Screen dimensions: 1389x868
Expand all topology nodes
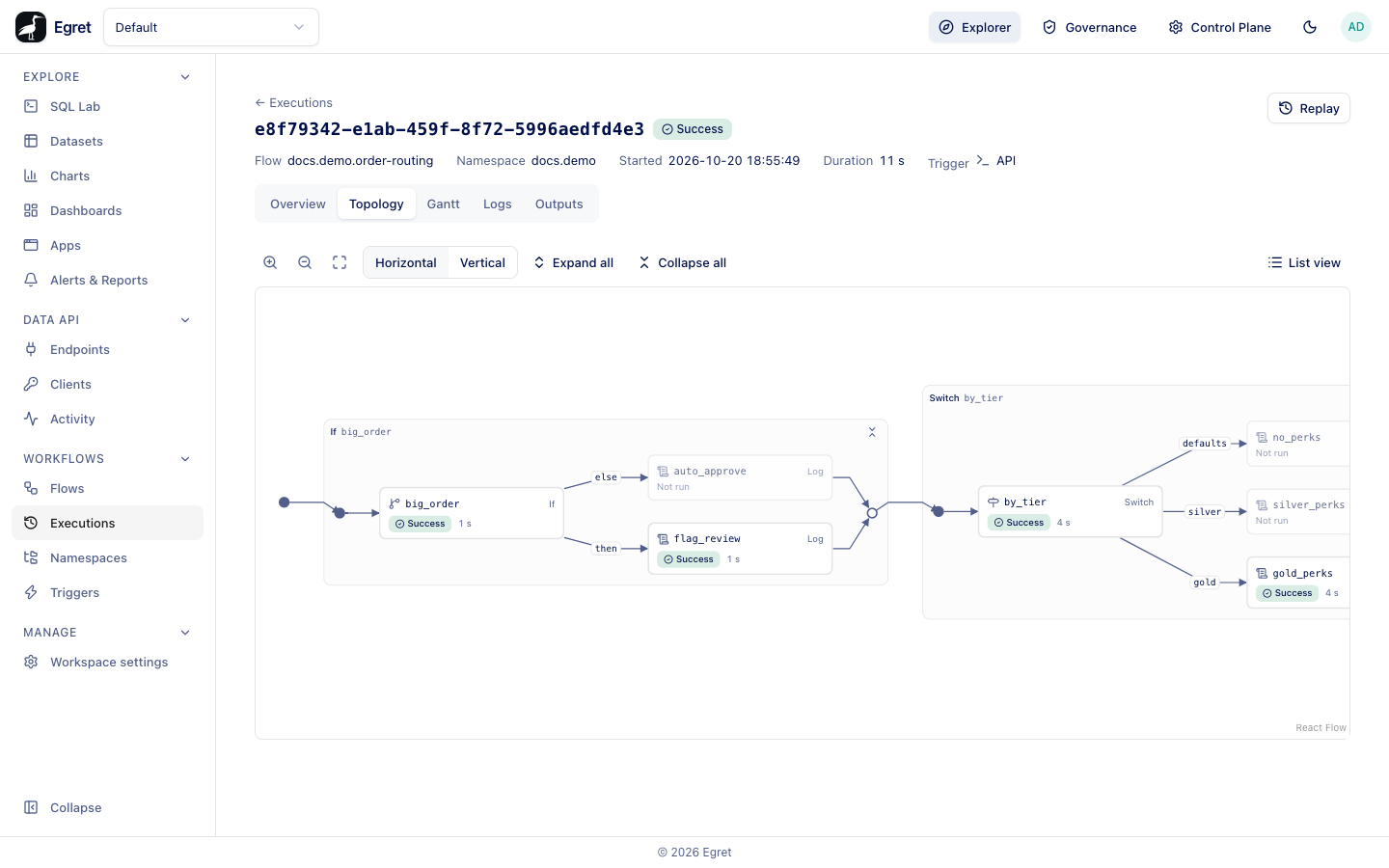(x=573, y=262)
